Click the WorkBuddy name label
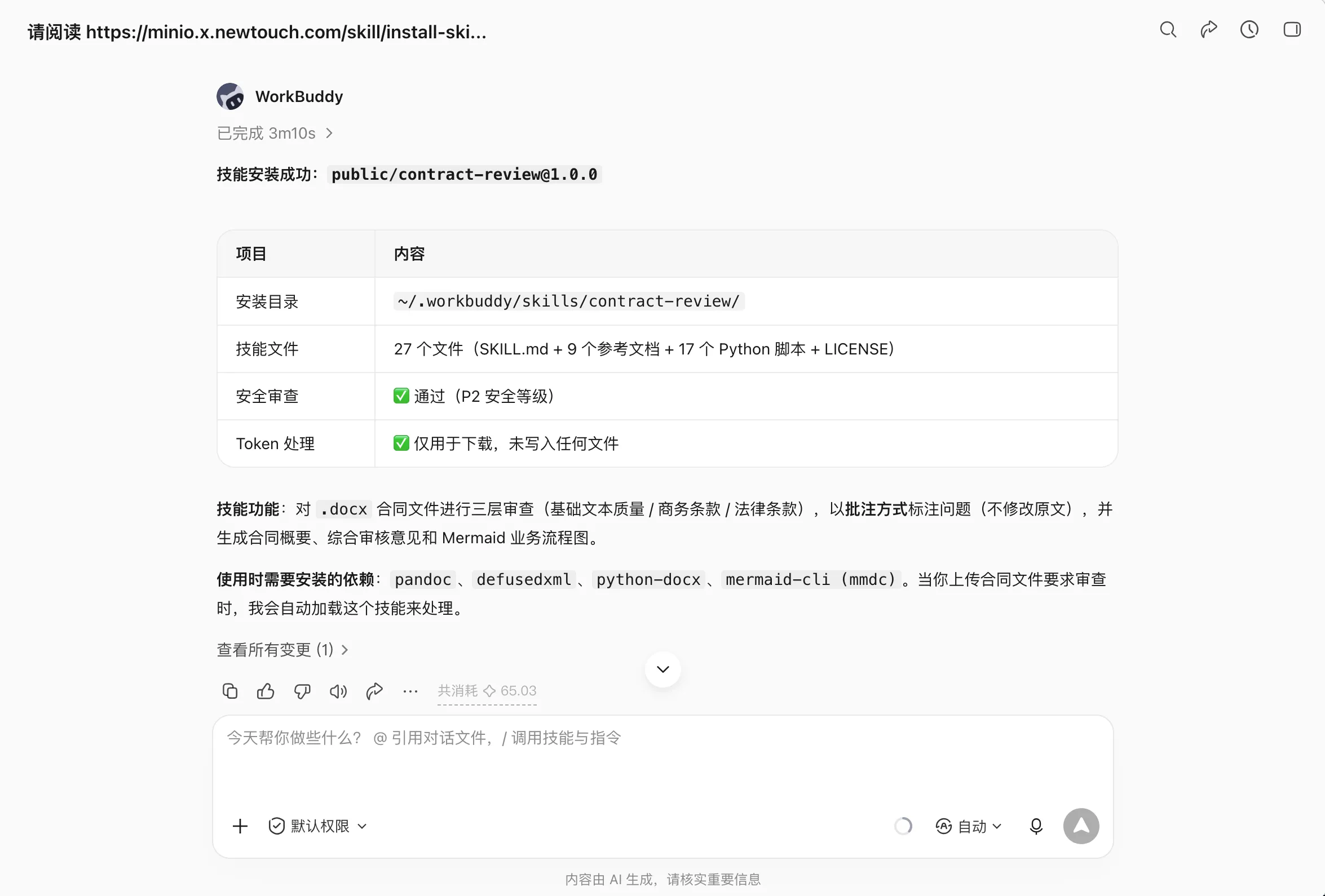 tap(299, 96)
